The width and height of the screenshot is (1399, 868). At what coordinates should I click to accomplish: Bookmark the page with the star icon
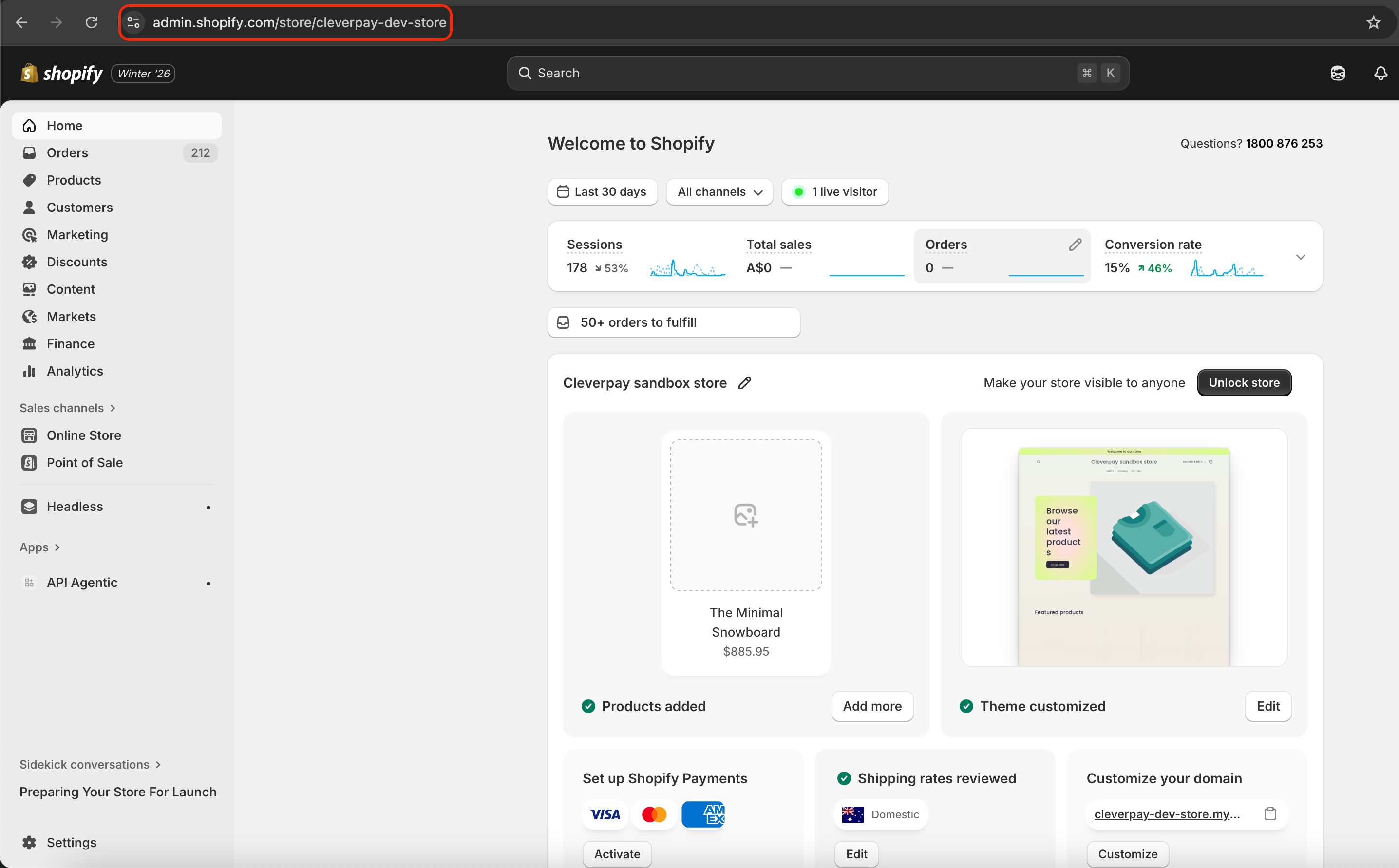pyautogui.click(x=1373, y=22)
